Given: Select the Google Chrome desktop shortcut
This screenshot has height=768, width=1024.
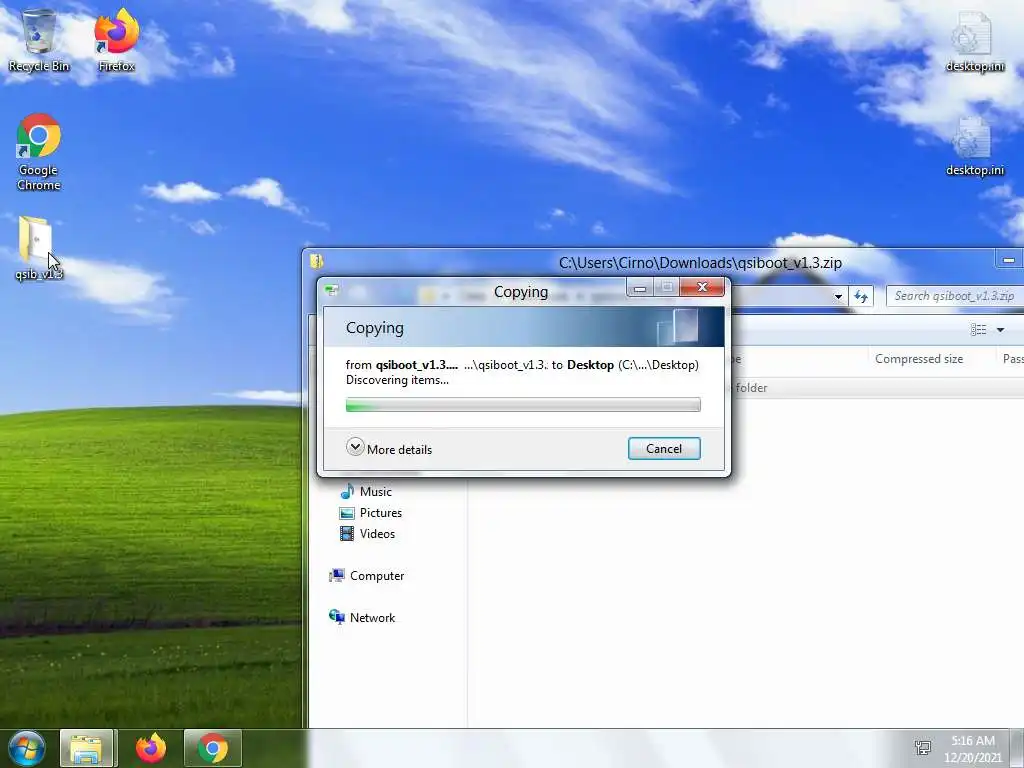Looking at the screenshot, I should coord(39,152).
